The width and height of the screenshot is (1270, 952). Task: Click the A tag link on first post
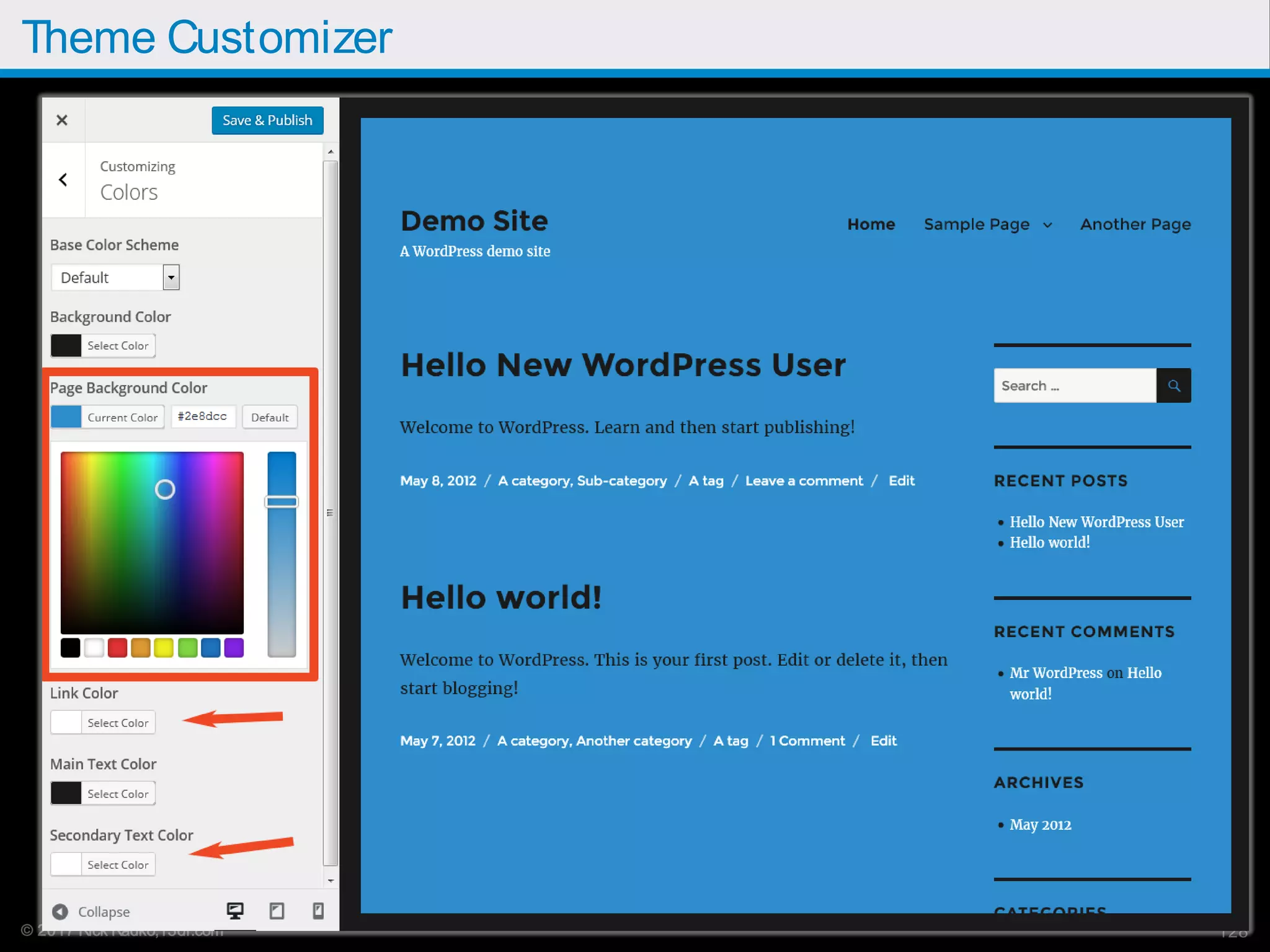pyautogui.click(x=706, y=481)
